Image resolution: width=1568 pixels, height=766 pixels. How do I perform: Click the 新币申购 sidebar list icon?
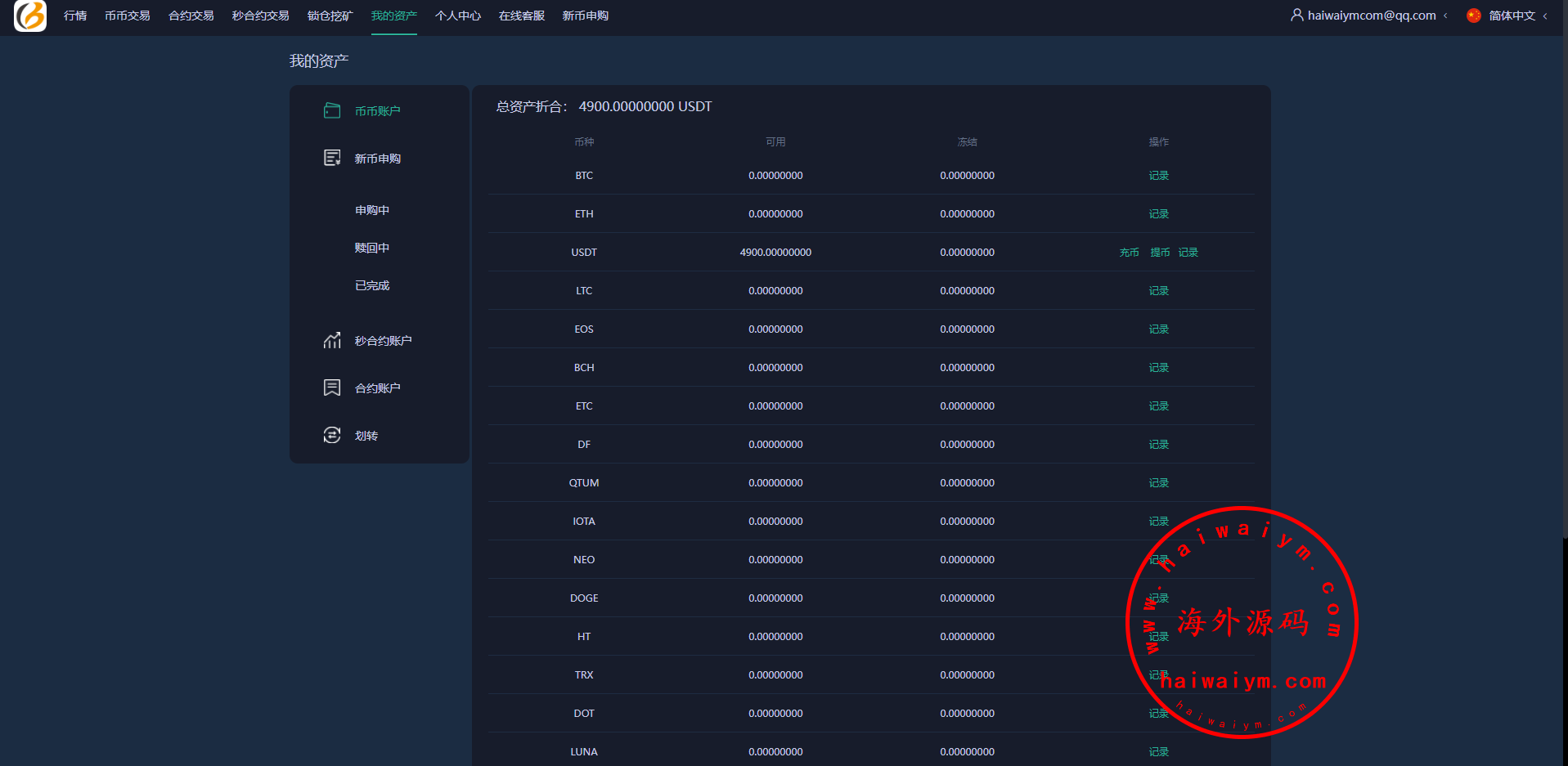click(x=332, y=158)
